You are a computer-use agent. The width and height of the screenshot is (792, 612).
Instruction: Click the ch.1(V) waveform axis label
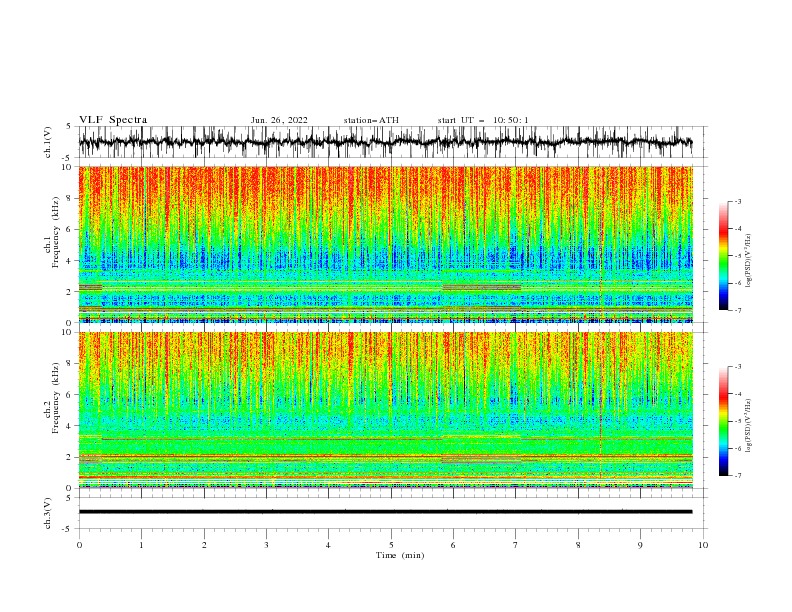click(x=48, y=142)
